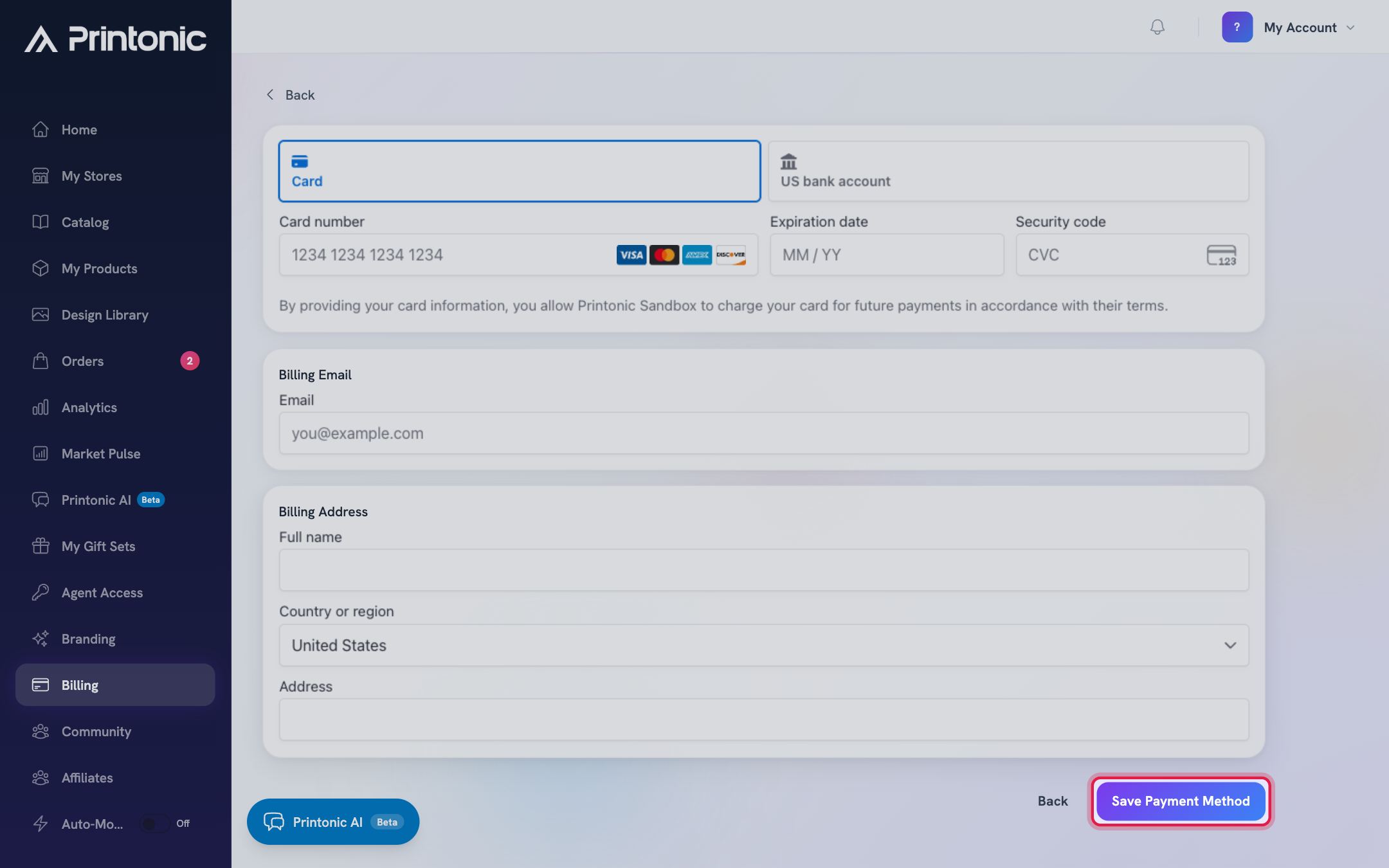Focus the Address field
Image resolution: width=1389 pixels, height=868 pixels.
pyautogui.click(x=763, y=719)
